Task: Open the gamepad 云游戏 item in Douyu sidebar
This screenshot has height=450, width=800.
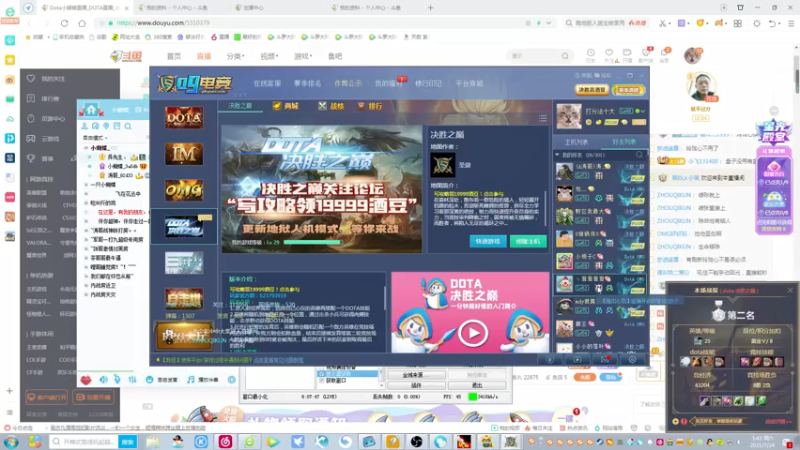Action: [43, 138]
